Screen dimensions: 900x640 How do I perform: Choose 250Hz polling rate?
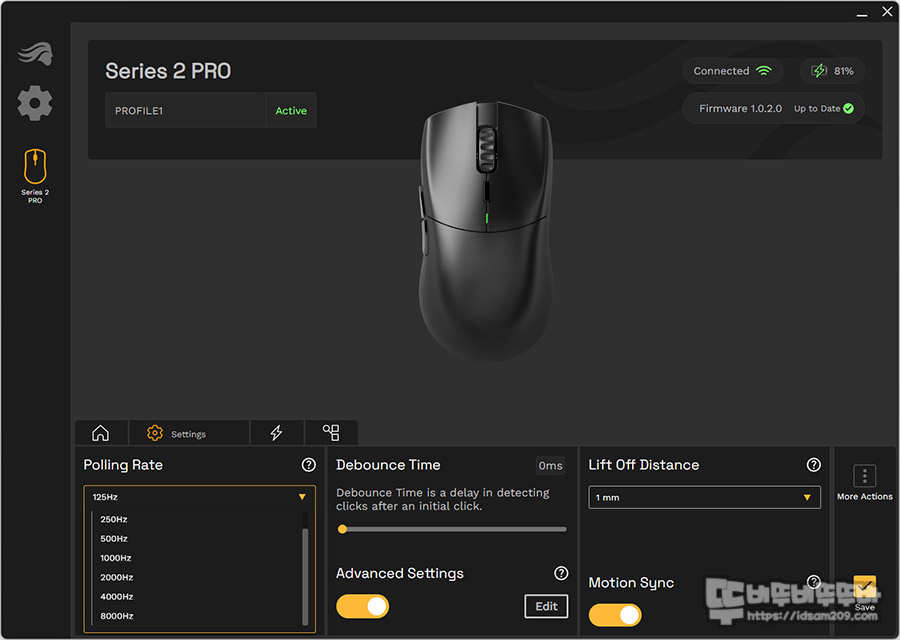click(114, 519)
